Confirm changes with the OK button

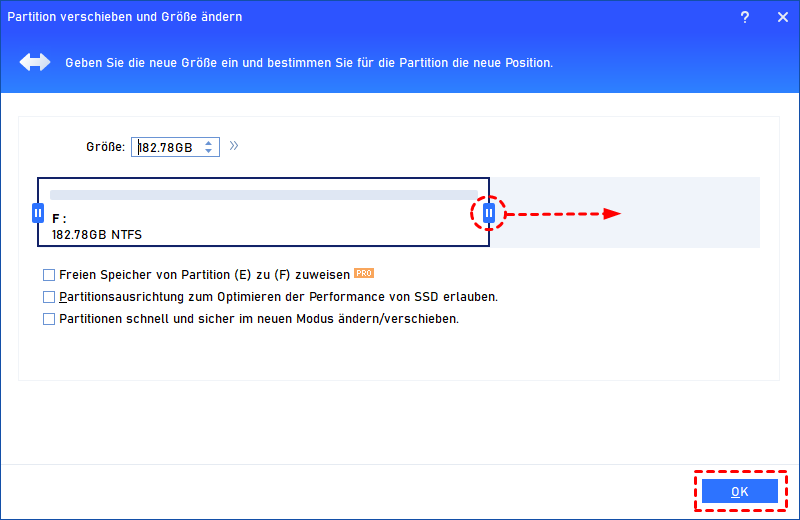(x=740, y=491)
